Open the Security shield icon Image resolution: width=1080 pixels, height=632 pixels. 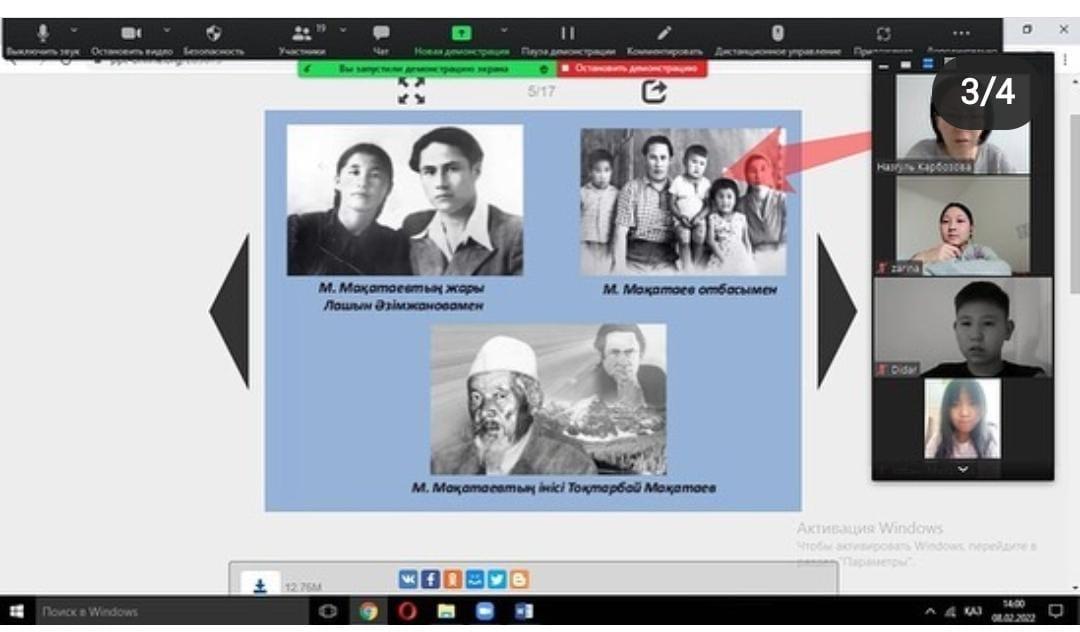pyautogui.click(x=213, y=33)
